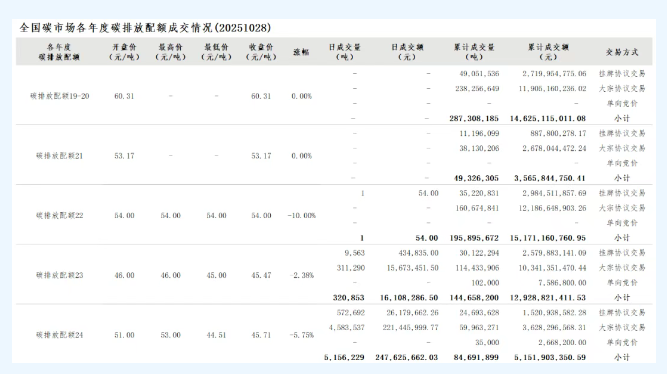Viewport: 667px width, 374px height.
Task: Click daily volume value 9,563
Action: click(355, 253)
